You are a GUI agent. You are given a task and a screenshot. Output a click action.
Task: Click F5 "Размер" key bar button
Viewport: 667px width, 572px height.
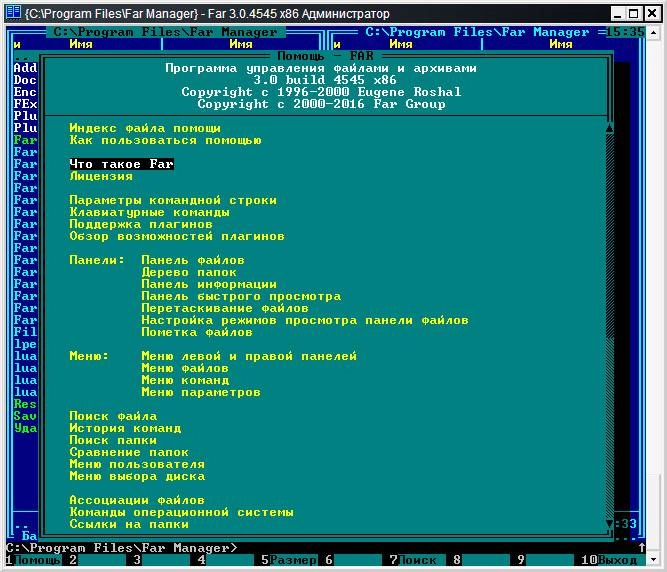tap(289, 560)
